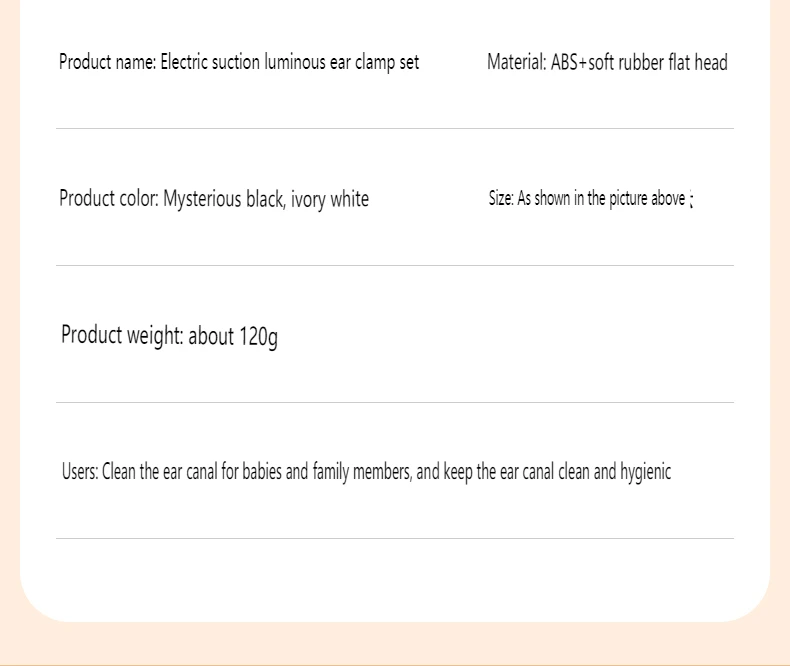The height and width of the screenshot is (666, 790).
Task: Select the Material ABS+soft rubber text
Action: click(x=607, y=62)
